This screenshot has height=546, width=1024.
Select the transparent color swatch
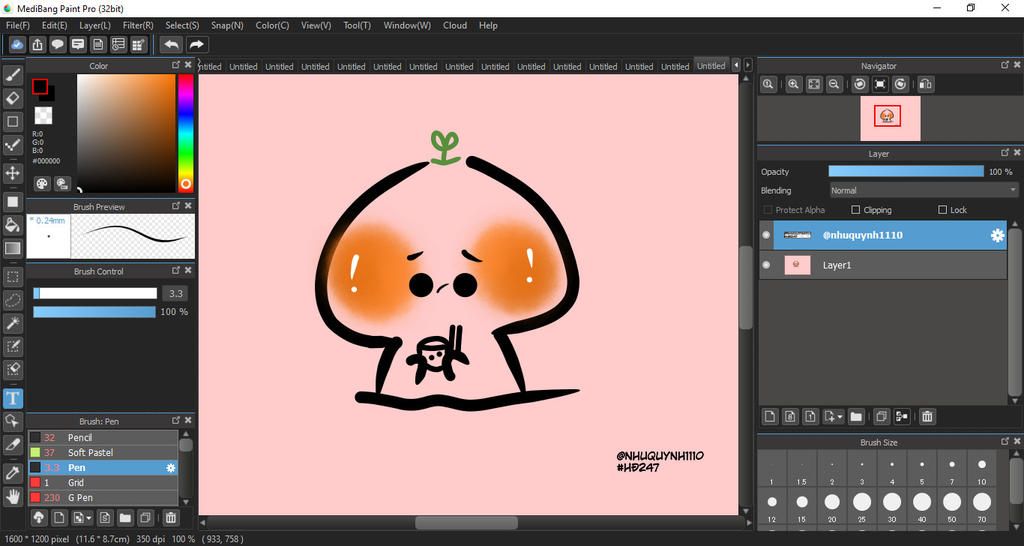43,116
